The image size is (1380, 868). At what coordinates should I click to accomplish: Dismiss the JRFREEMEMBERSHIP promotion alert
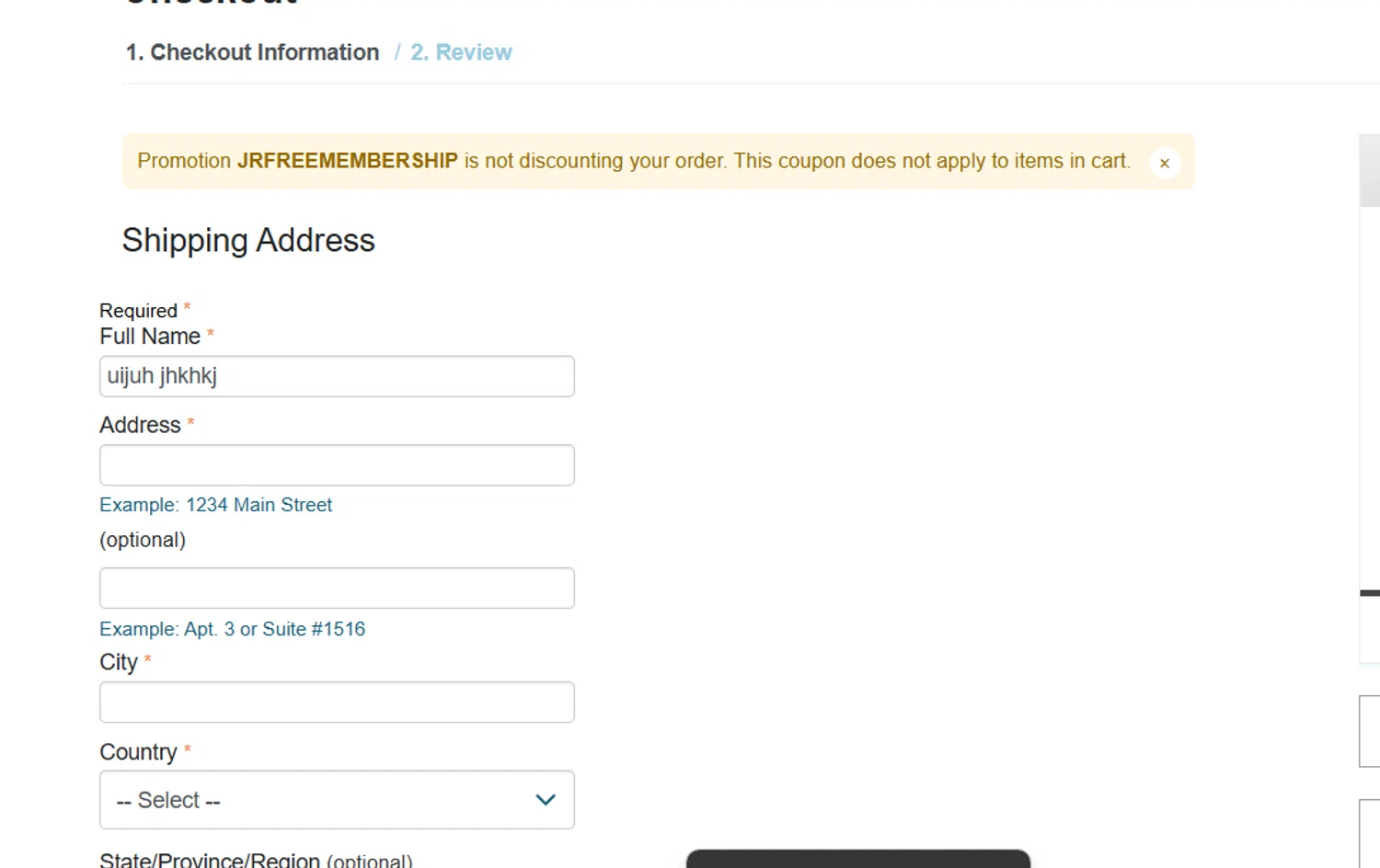(x=1164, y=163)
